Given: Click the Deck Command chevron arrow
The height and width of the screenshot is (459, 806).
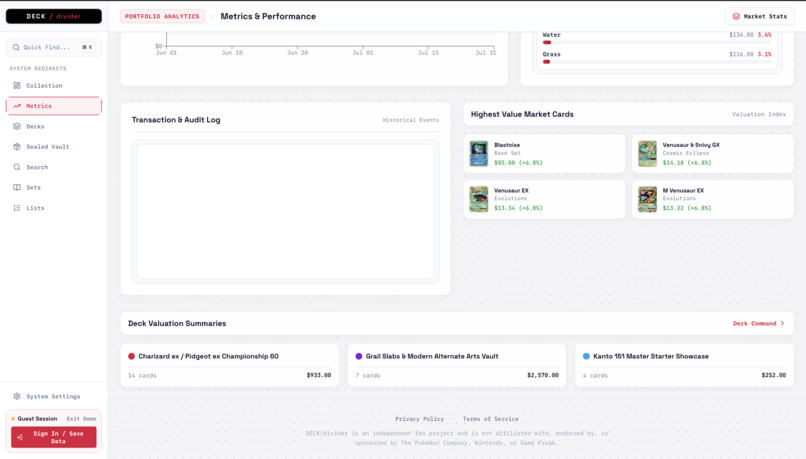Looking at the screenshot, I should coord(782,323).
